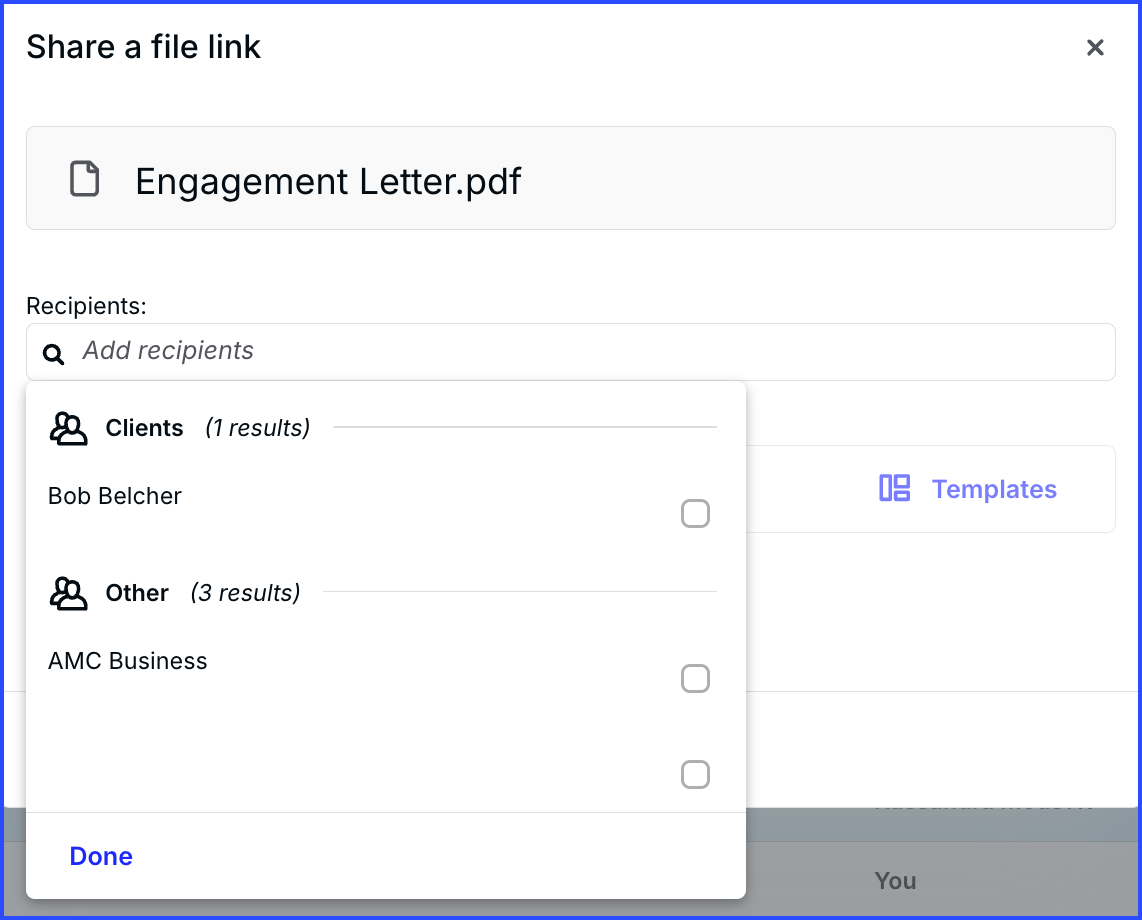Screen dimensions: 1142x920
Task: Focus the Add recipients search field
Action: pos(571,352)
